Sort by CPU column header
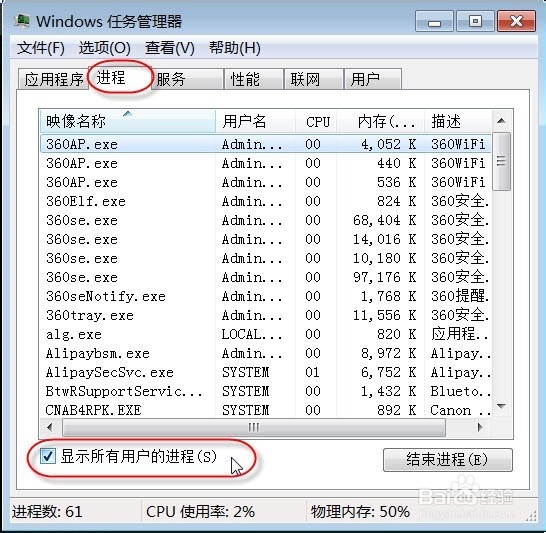 tap(316, 122)
